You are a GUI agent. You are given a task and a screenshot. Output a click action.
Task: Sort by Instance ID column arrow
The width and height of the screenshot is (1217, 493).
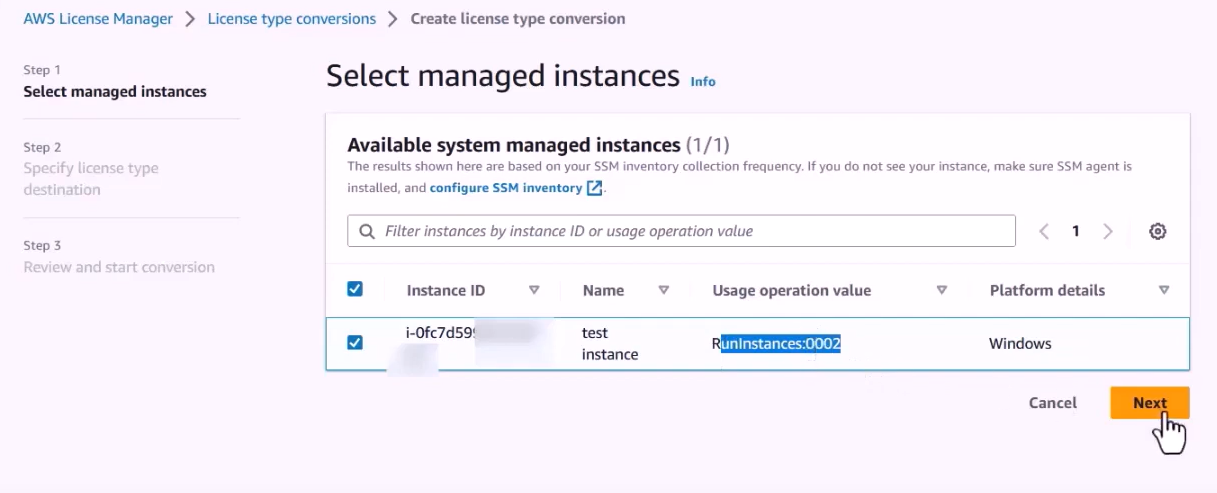click(x=534, y=290)
